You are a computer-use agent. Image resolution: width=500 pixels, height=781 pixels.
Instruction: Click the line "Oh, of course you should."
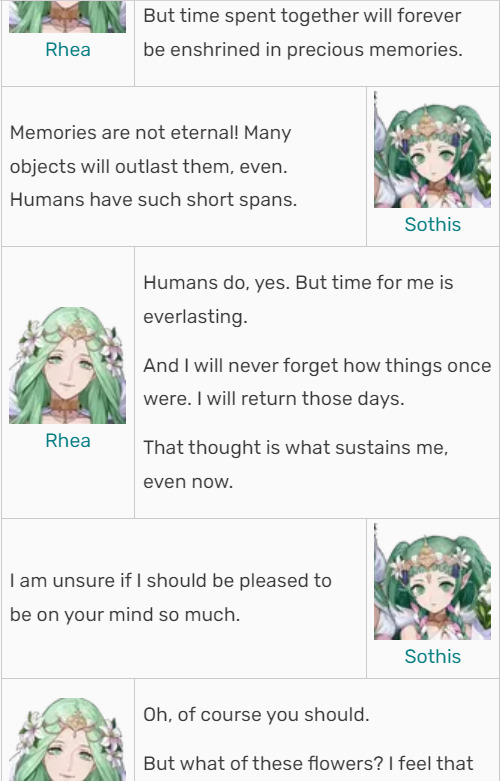[x=256, y=715]
